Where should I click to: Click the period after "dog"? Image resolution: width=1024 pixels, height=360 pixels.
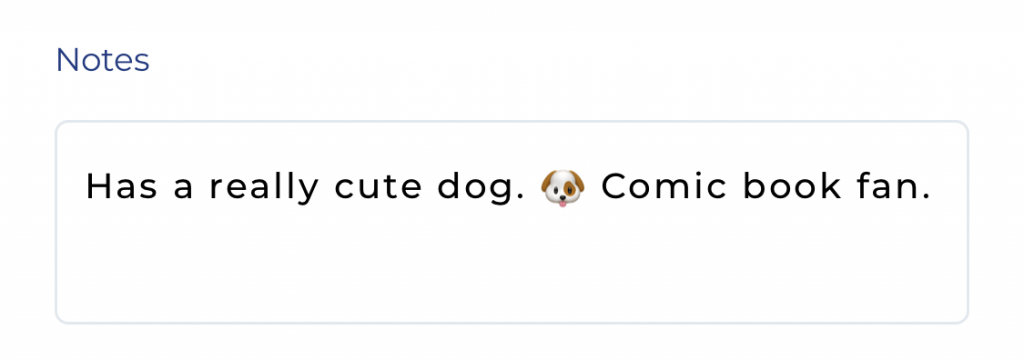click(521, 199)
